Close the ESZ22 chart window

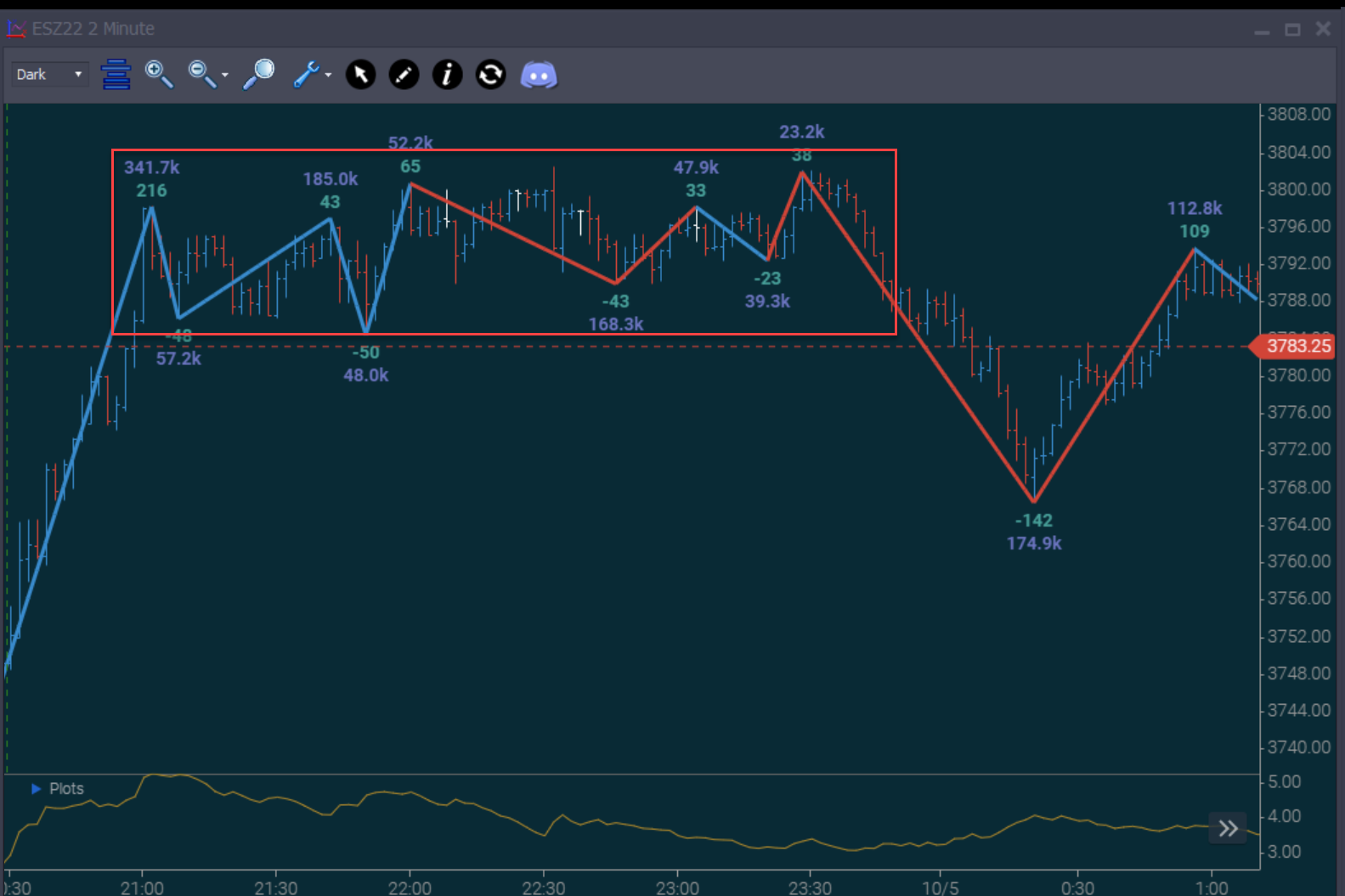point(1323,29)
